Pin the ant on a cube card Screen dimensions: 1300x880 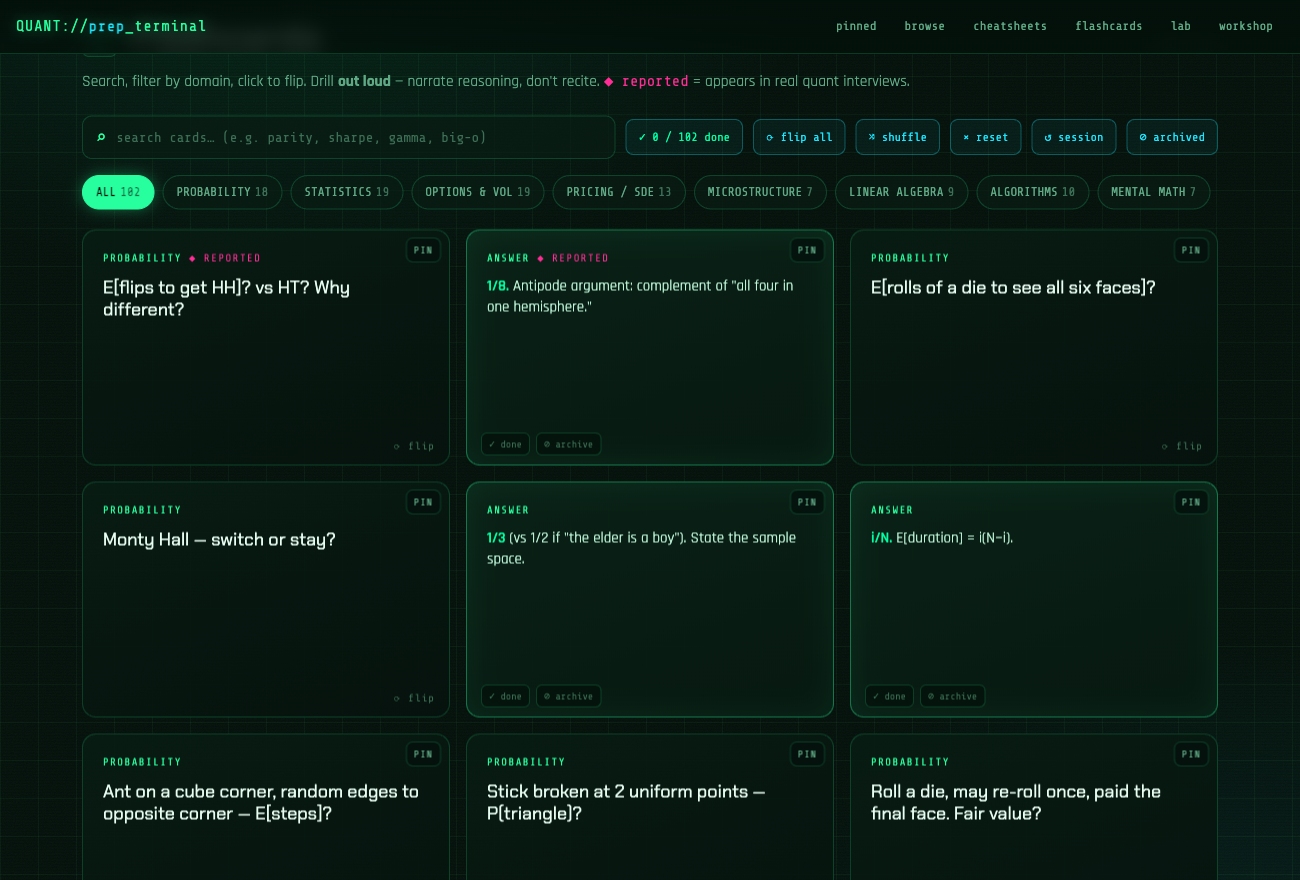coord(423,754)
